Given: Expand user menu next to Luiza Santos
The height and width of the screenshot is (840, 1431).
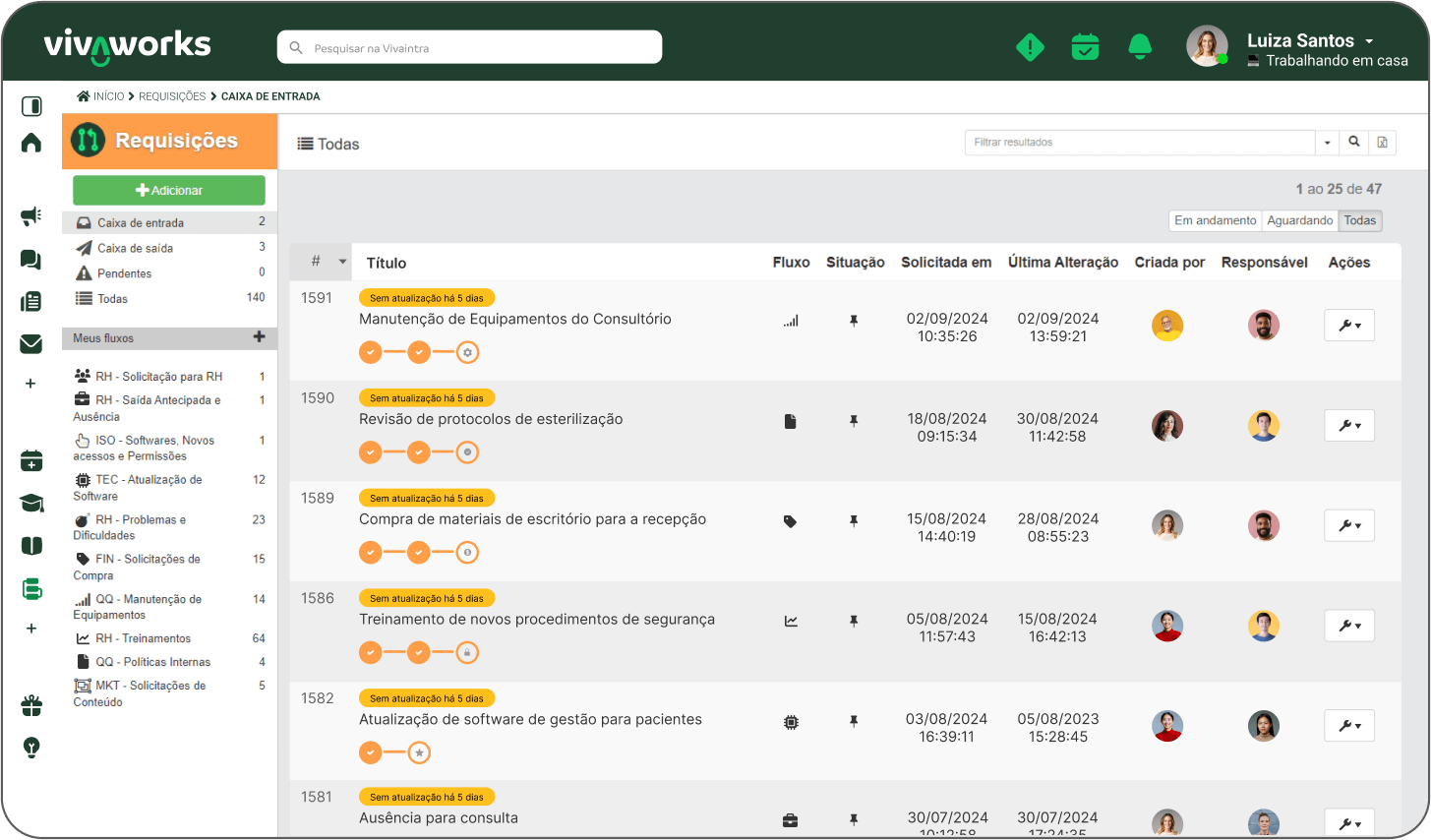Looking at the screenshot, I should 1369,41.
